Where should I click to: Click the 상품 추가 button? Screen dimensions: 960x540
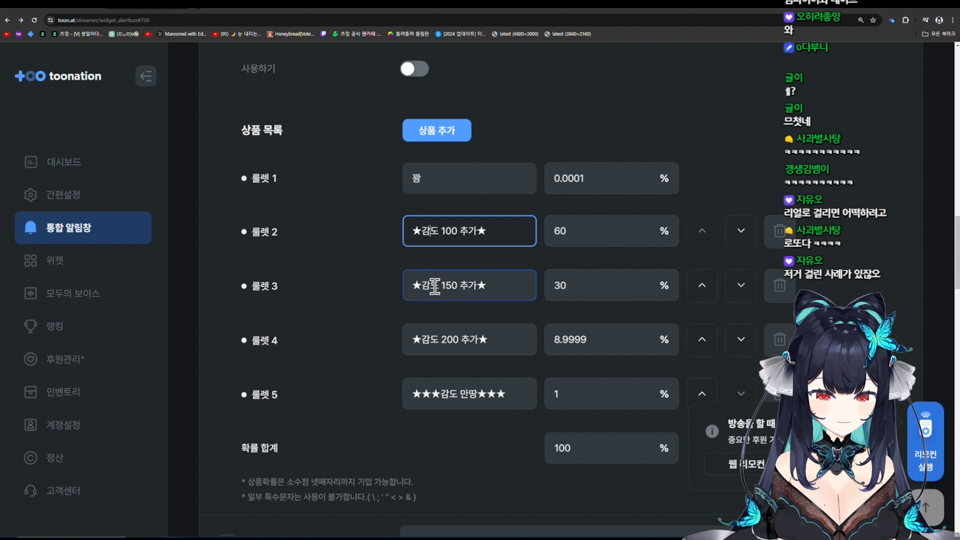[437, 130]
